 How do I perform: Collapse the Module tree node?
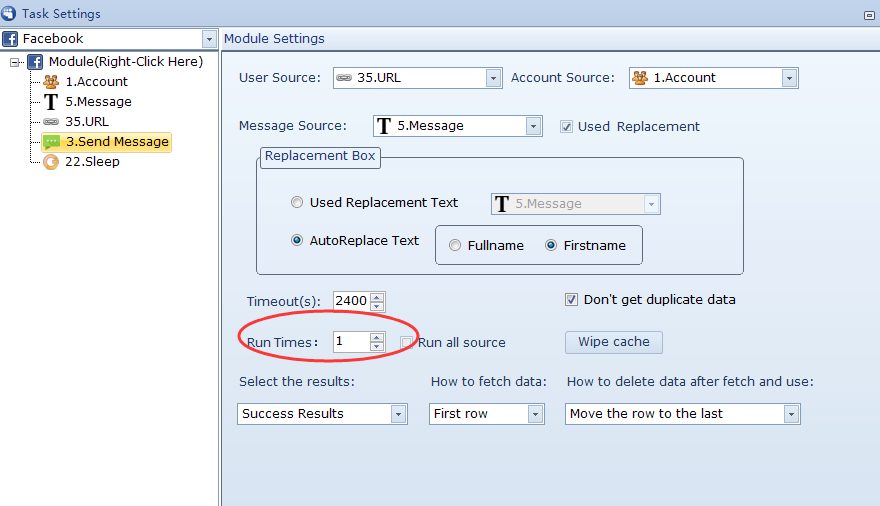click(16, 62)
